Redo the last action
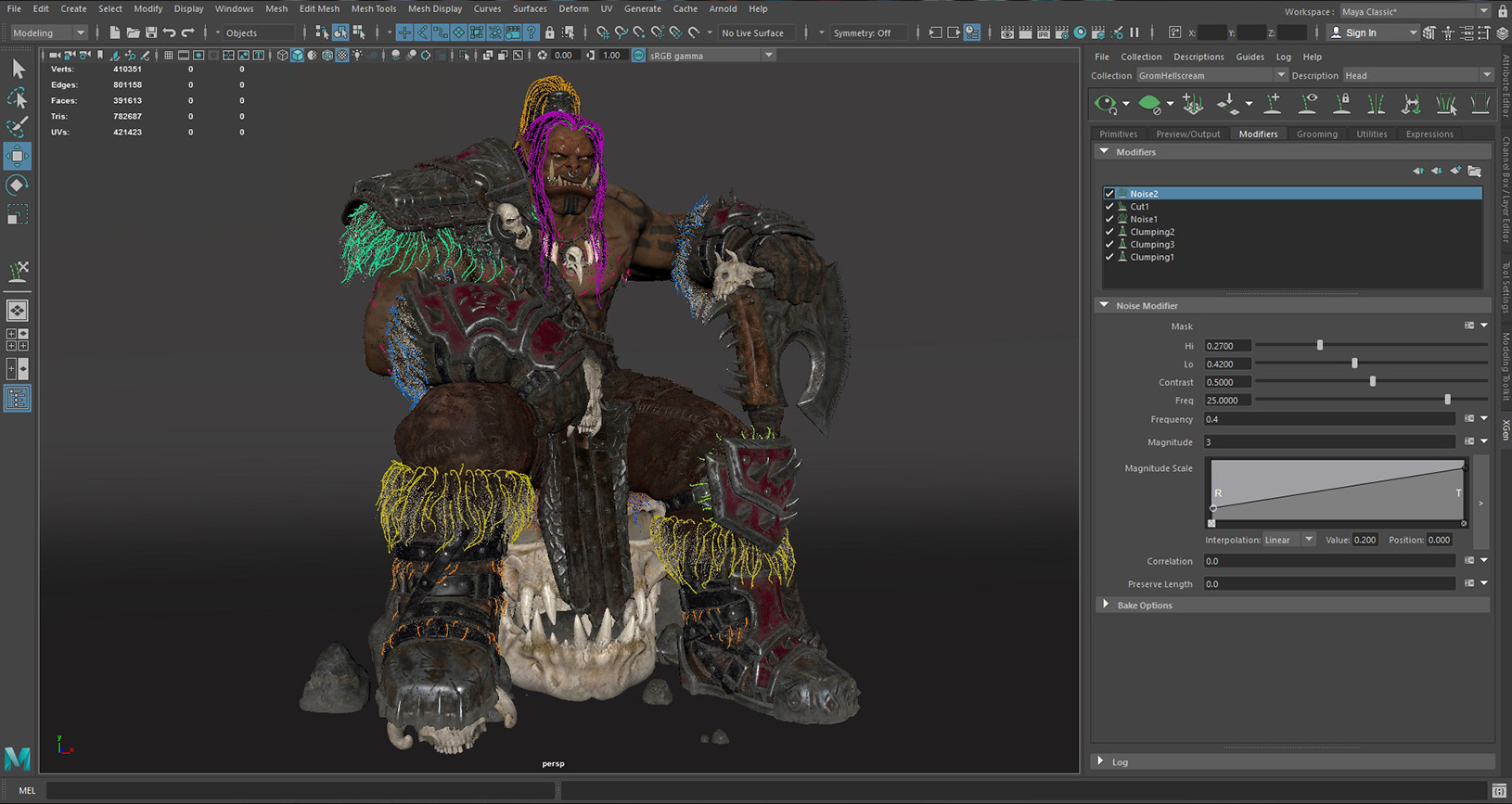The image size is (1512, 804). click(187, 32)
